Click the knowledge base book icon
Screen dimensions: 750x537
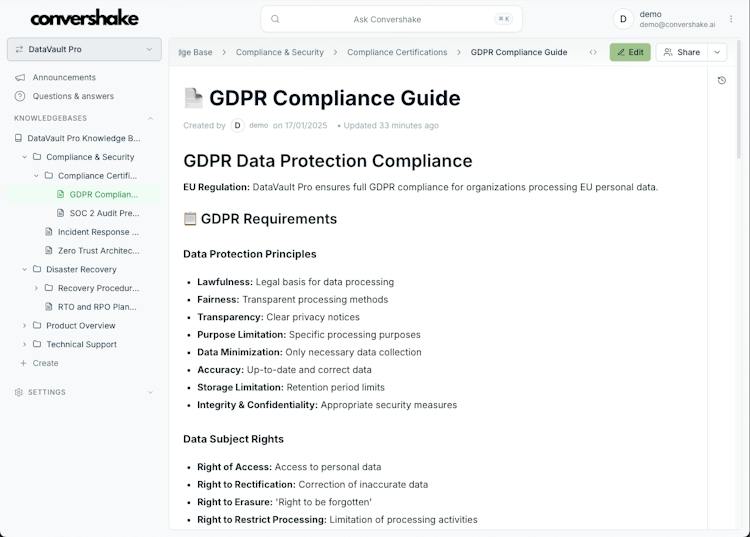pyautogui.click(x=18, y=138)
